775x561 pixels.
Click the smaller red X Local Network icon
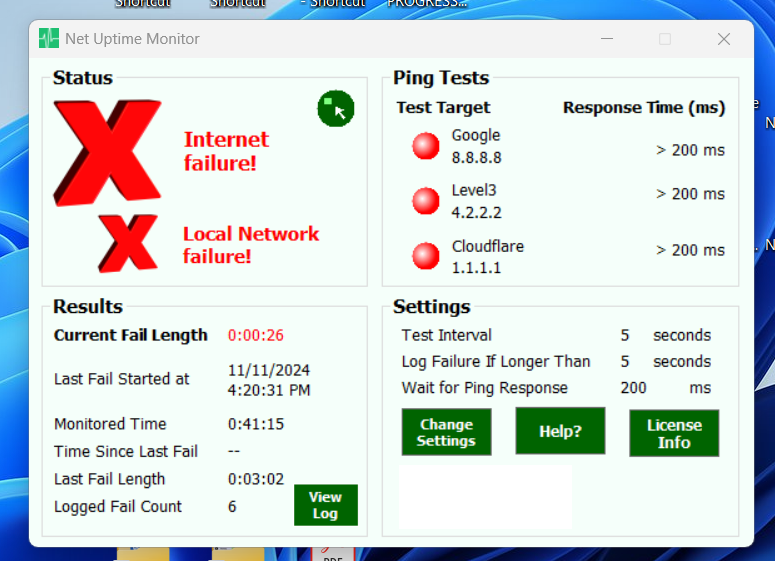point(128,243)
